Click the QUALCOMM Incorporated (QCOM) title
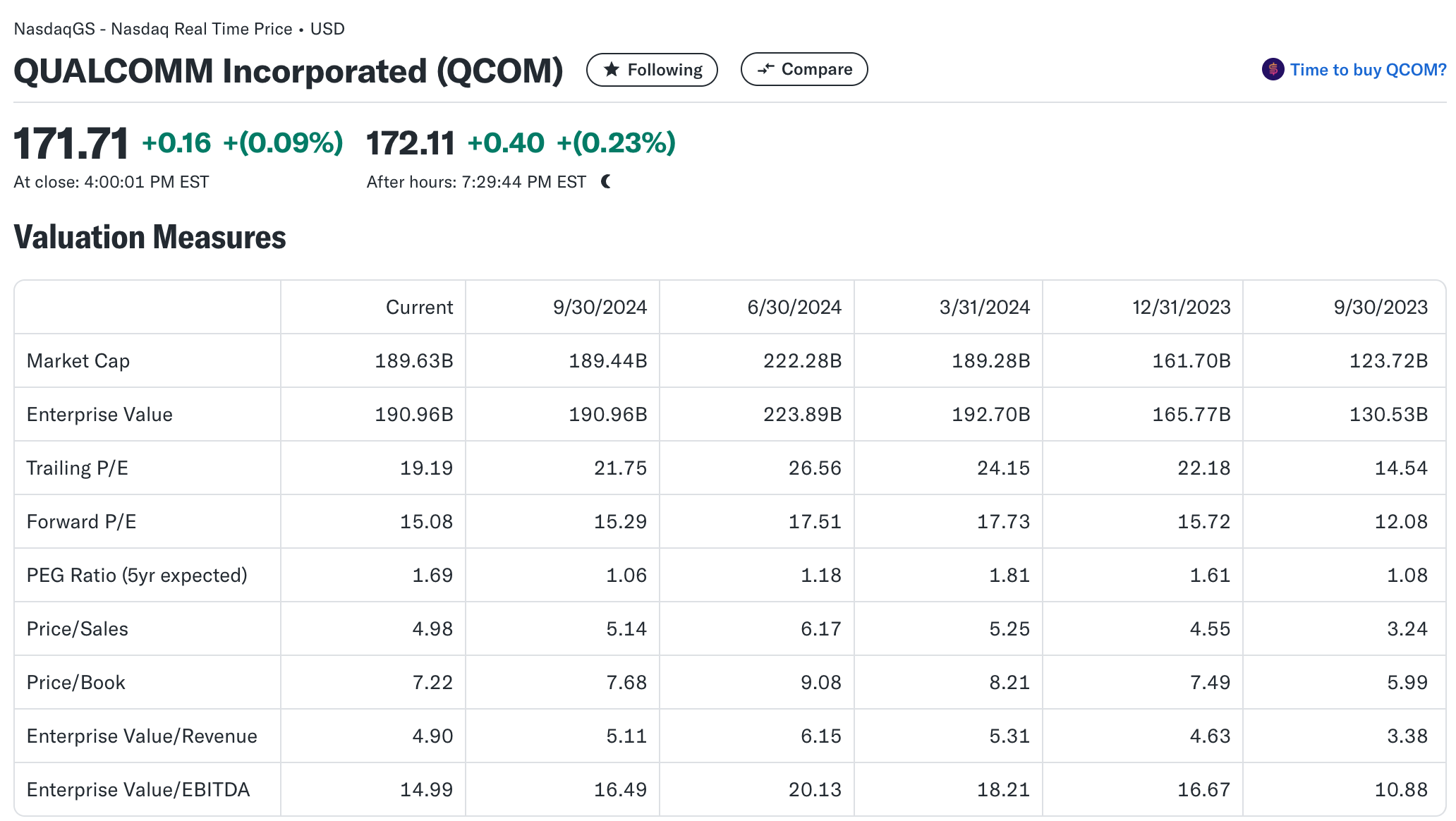 coord(289,71)
